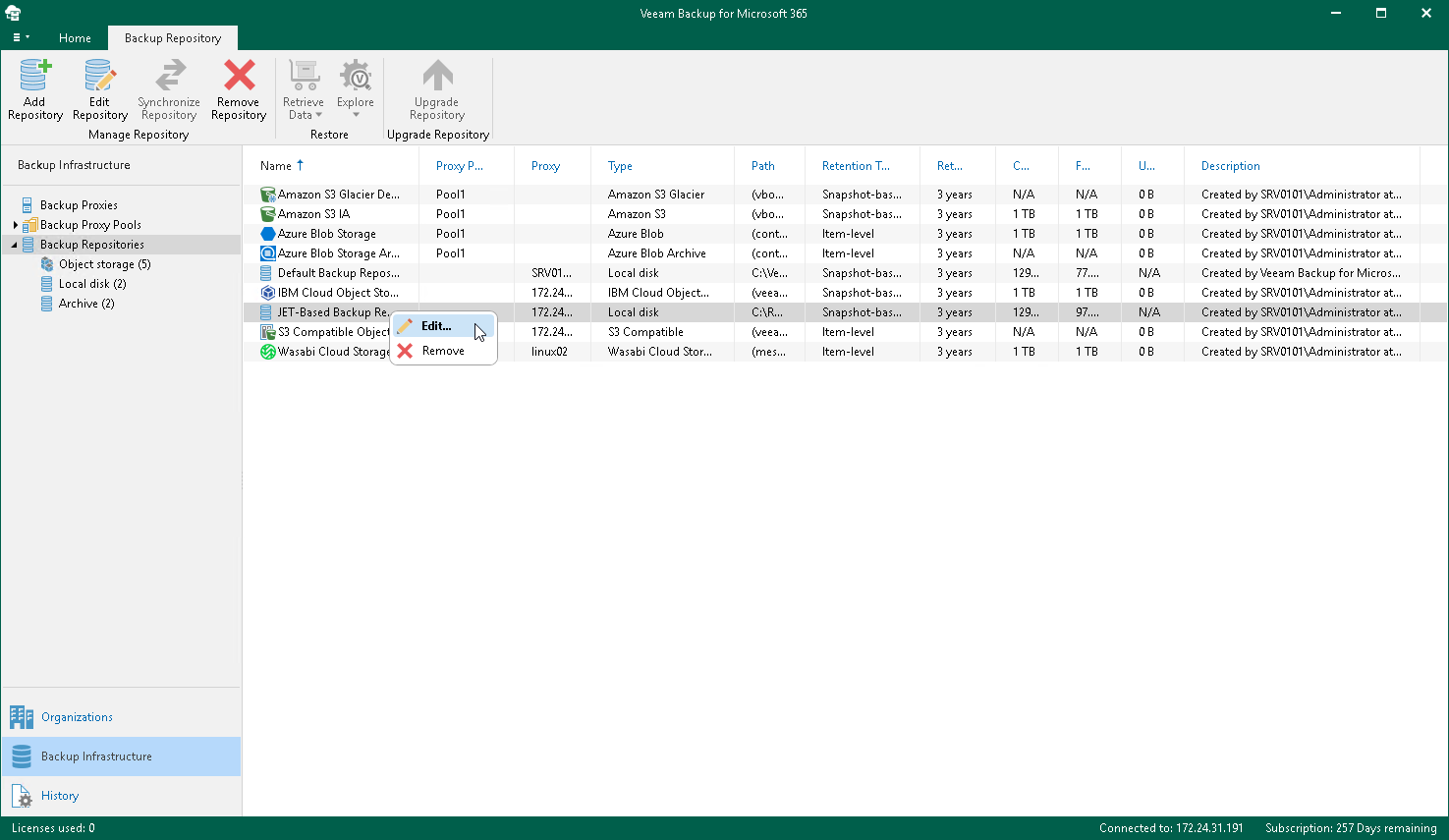Select the Azure Blob Storage repository row

tap(845, 234)
